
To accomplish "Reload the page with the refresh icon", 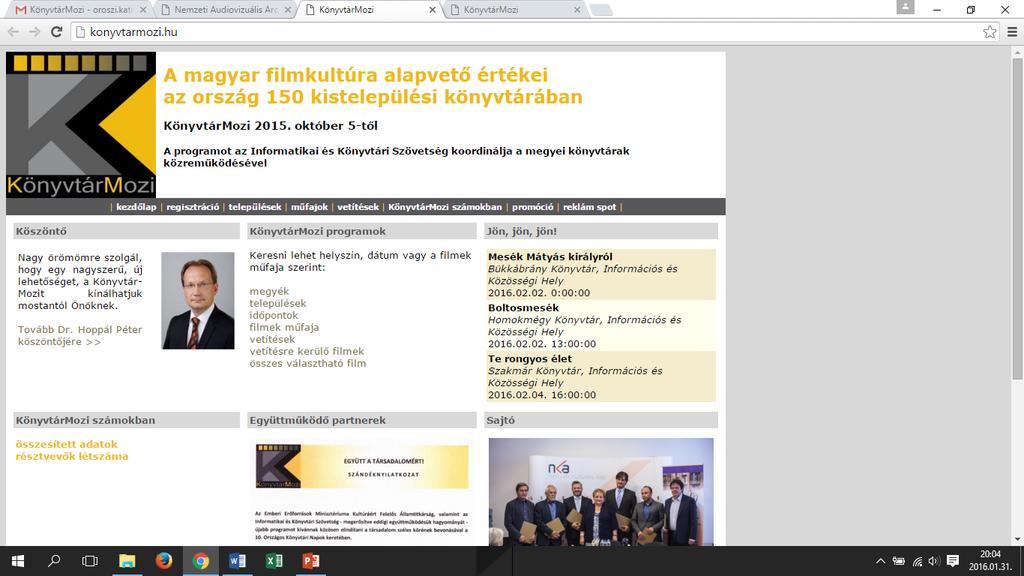I will pos(57,32).
